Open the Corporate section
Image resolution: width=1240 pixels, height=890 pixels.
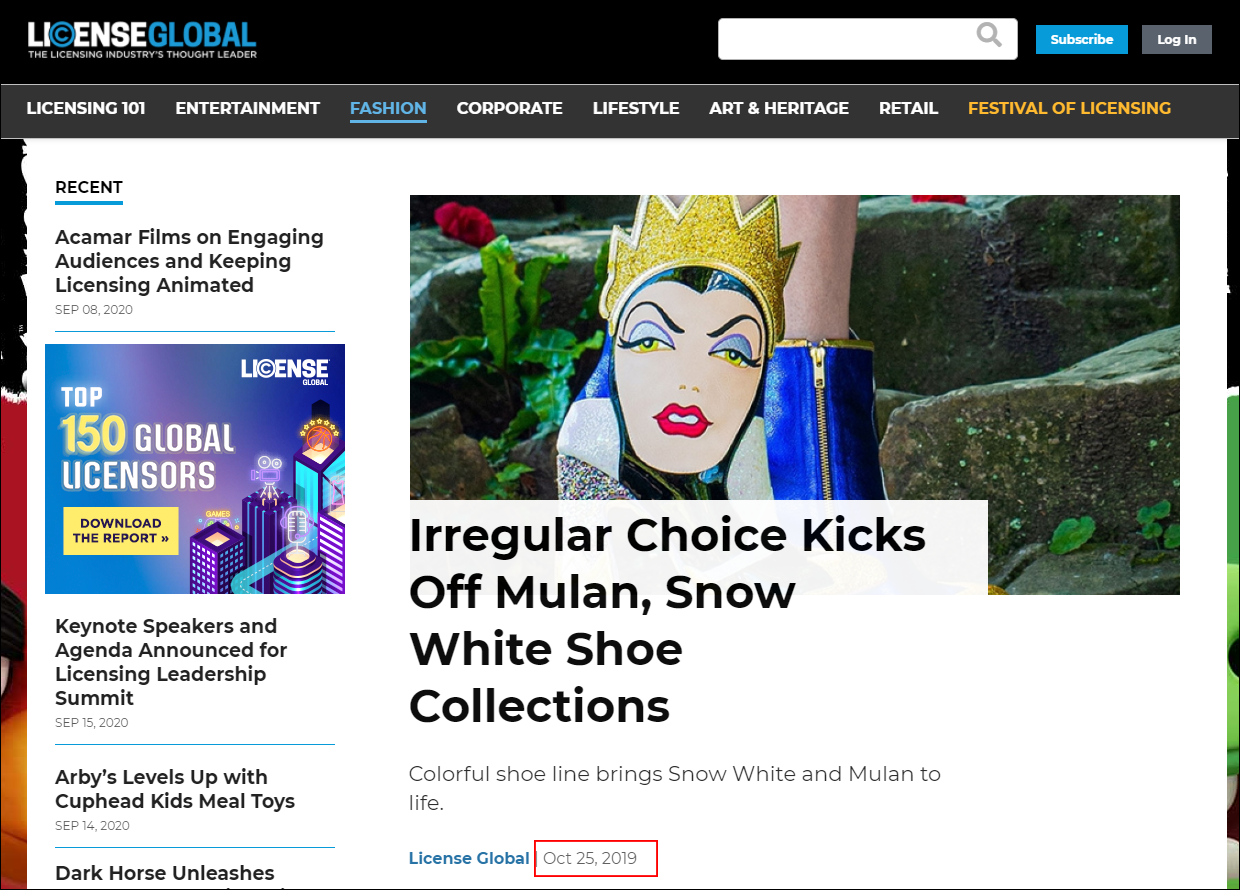509,108
